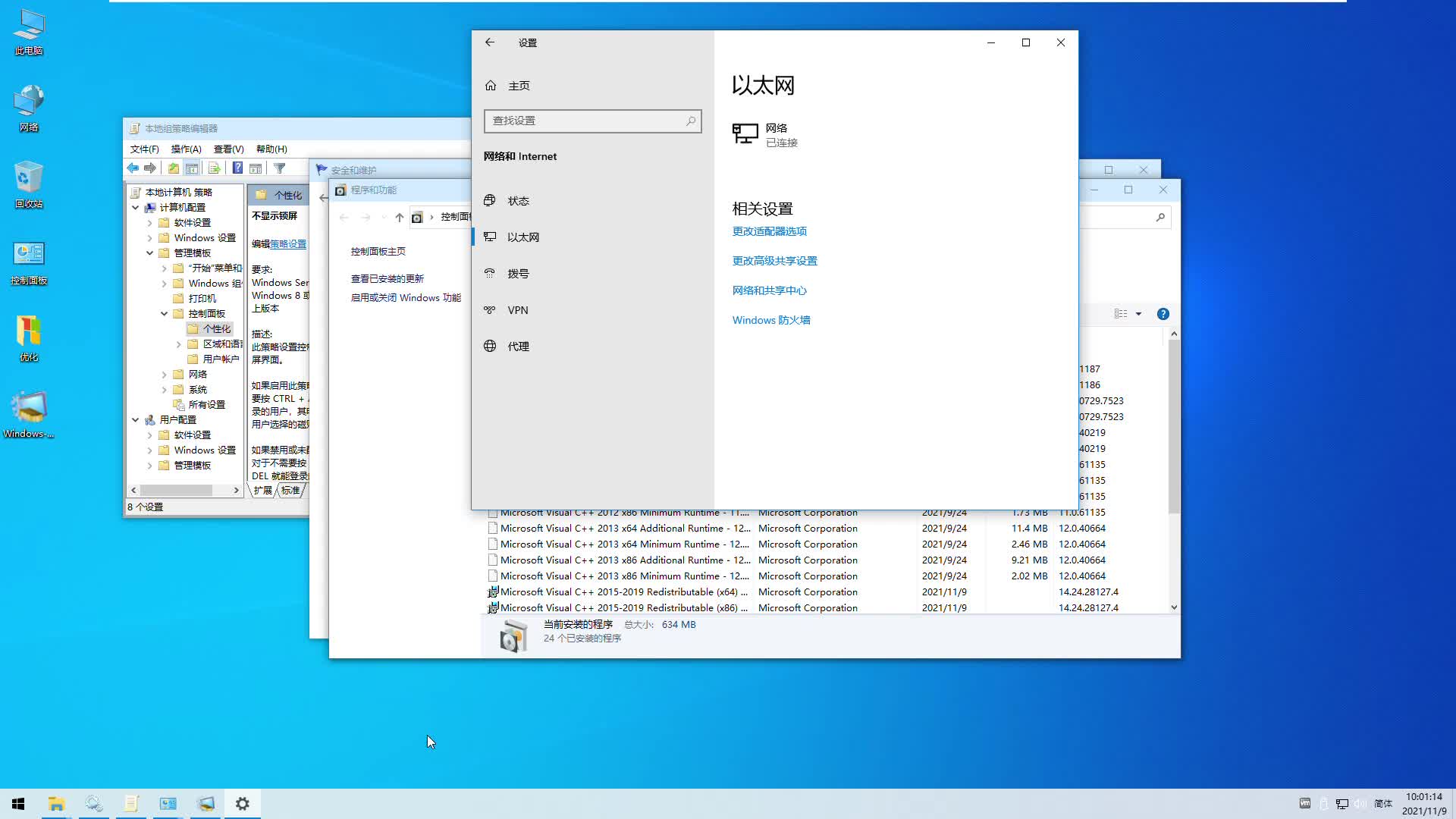
Task: Expand the 网络 folder in policy tree
Action: (165, 374)
